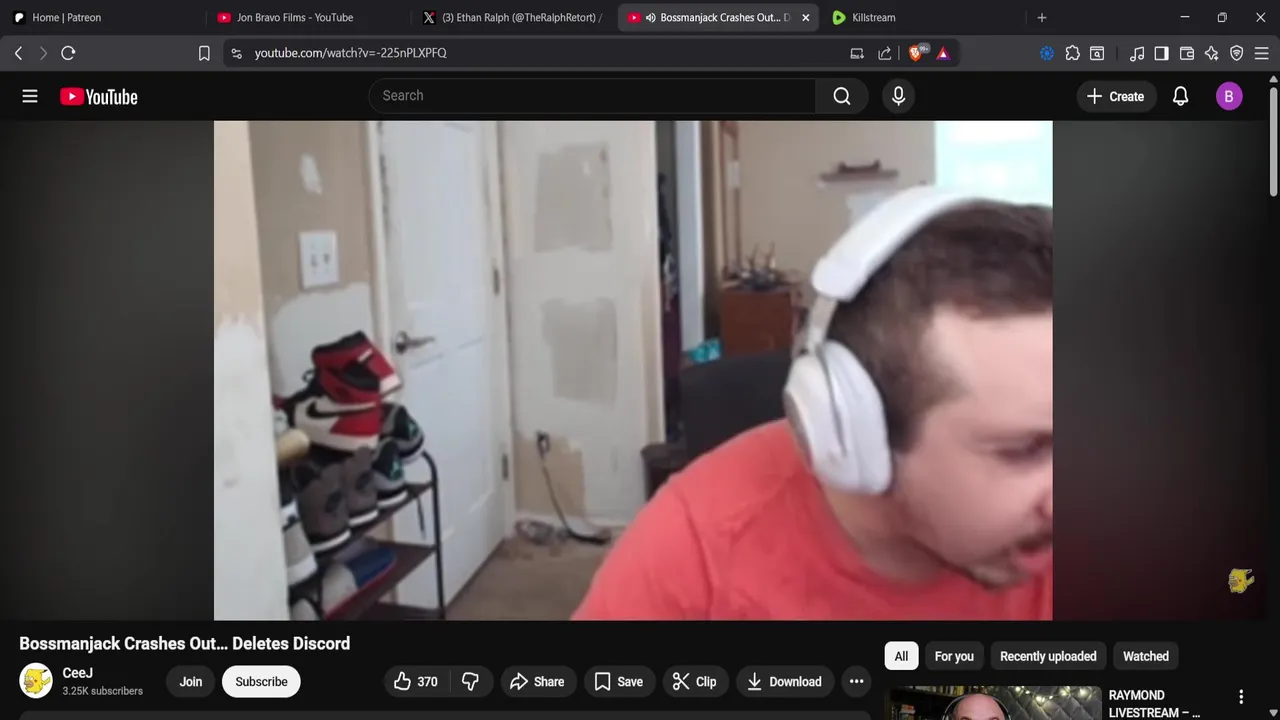The image size is (1280, 720).
Task: Close the Bossmanjack Crashes Out tab
Action: click(x=805, y=17)
